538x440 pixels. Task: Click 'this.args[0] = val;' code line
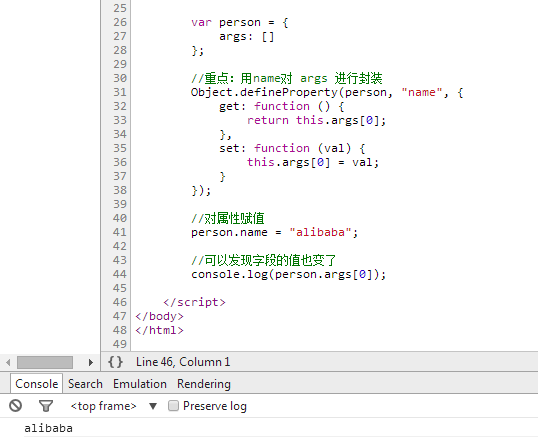(x=313, y=162)
